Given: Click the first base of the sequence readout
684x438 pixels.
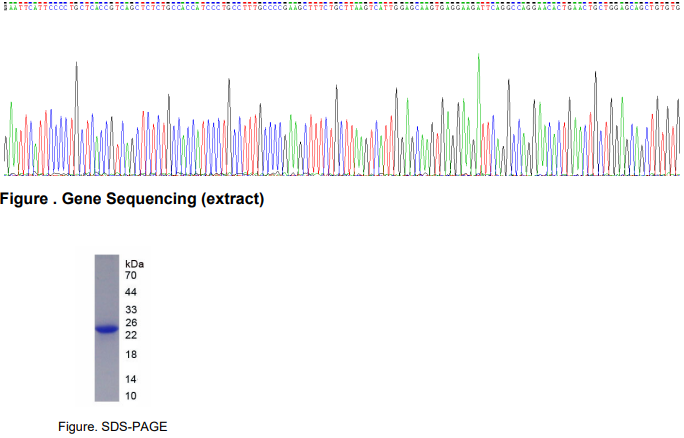Looking at the screenshot, I should coord(6,8).
